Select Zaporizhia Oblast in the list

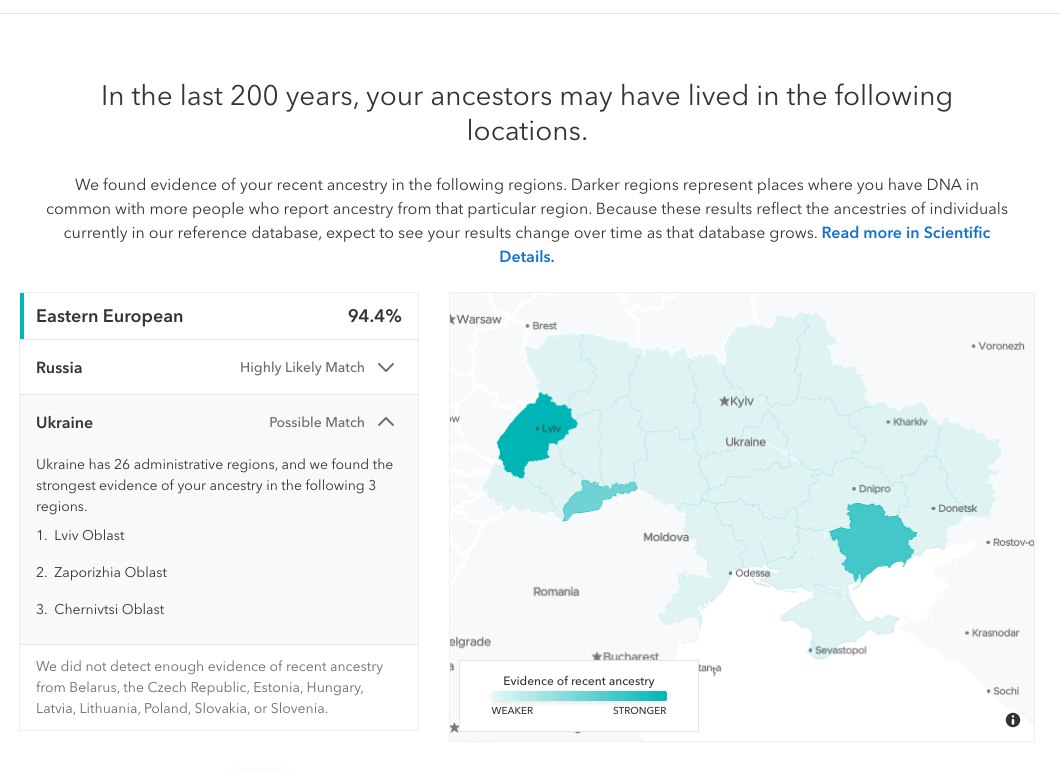(110, 572)
